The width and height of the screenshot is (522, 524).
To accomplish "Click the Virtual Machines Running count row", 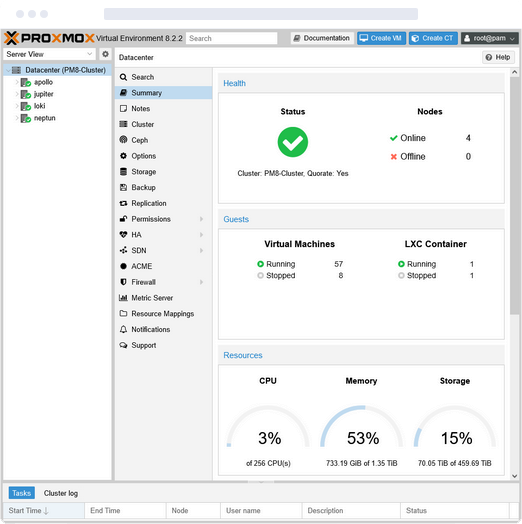I will coord(300,264).
